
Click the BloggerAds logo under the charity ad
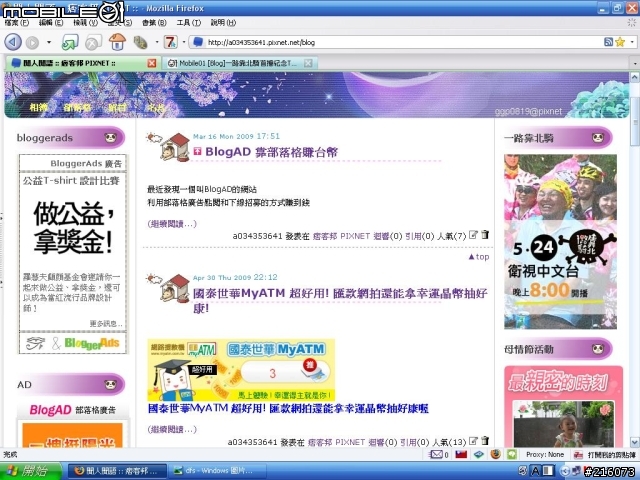(x=92, y=343)
